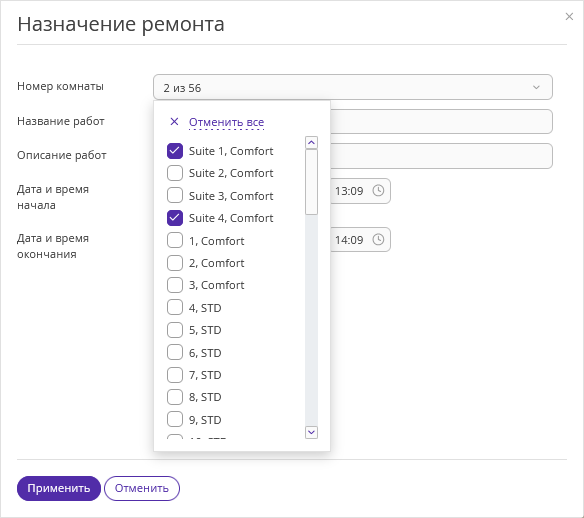The height and width of the screenshot is (518, 584).
Task: Click the room list scroll up arrow
Action: (311, 142)
